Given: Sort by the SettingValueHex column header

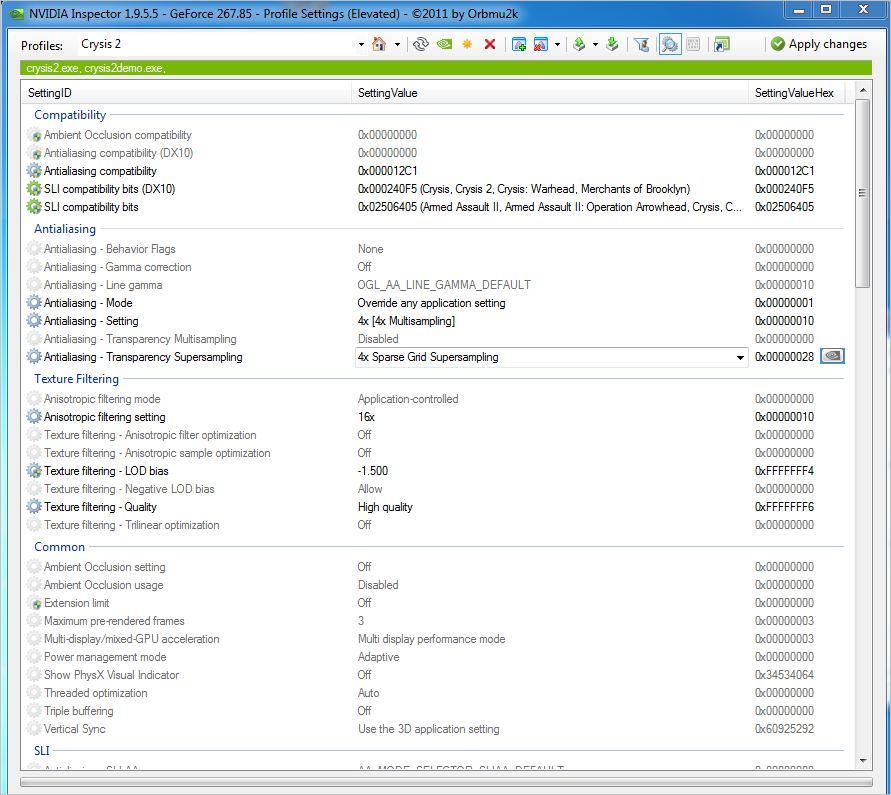Looking at the screenshot, I should pyautogui.click(x=797, y=93).
